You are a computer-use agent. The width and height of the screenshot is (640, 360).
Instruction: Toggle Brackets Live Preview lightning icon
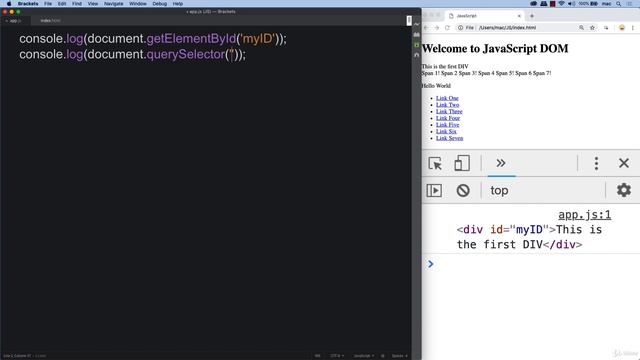pyautogui.click(x=416, y=25)
